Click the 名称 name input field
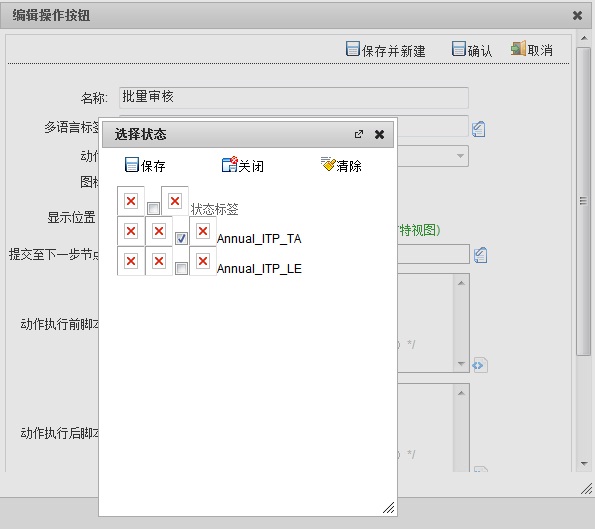Image resolution: width=595 pixels, height=529 pixels. (294, 98)
